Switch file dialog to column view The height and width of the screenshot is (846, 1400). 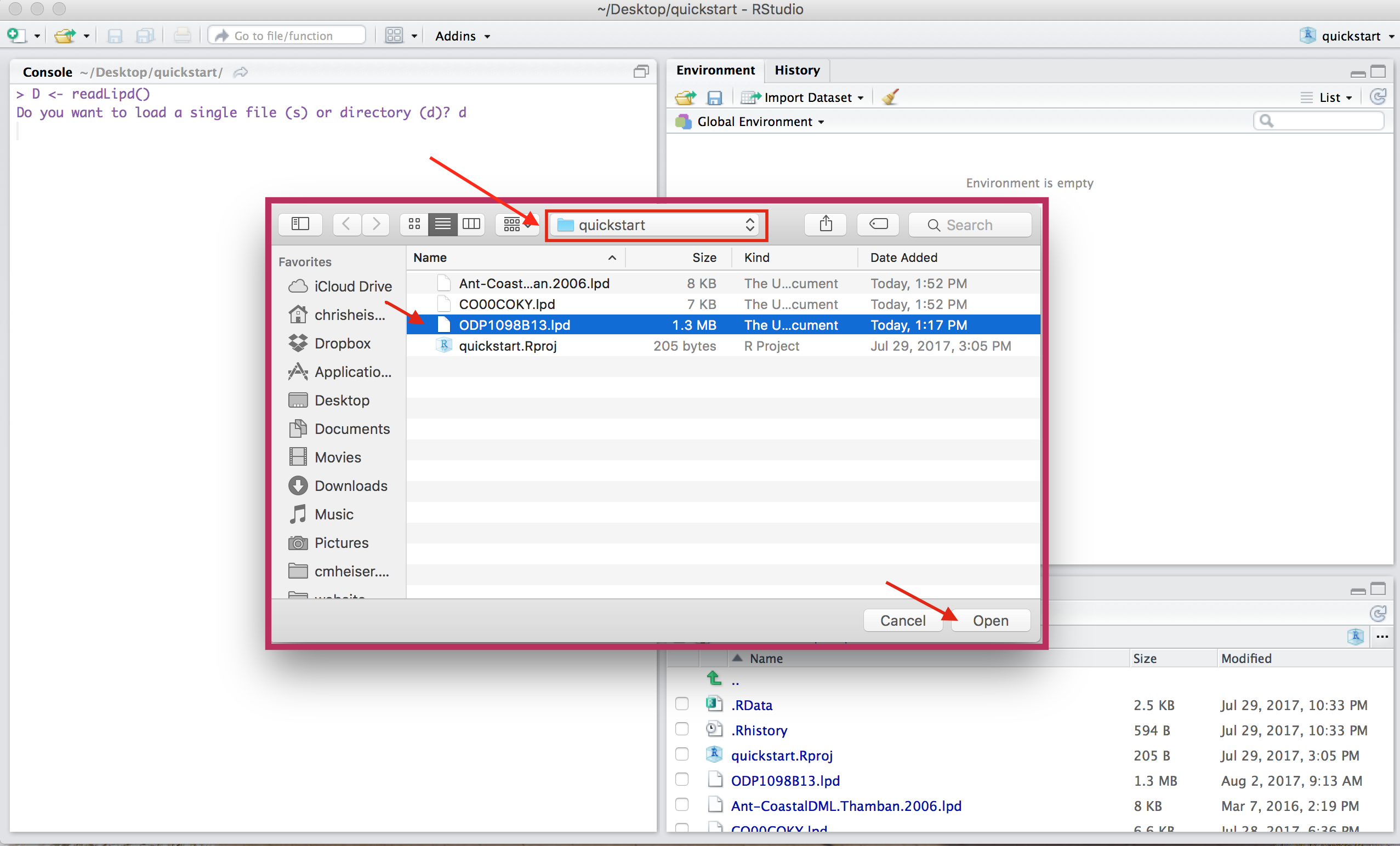pyautogui.click(x=471, y=224)
